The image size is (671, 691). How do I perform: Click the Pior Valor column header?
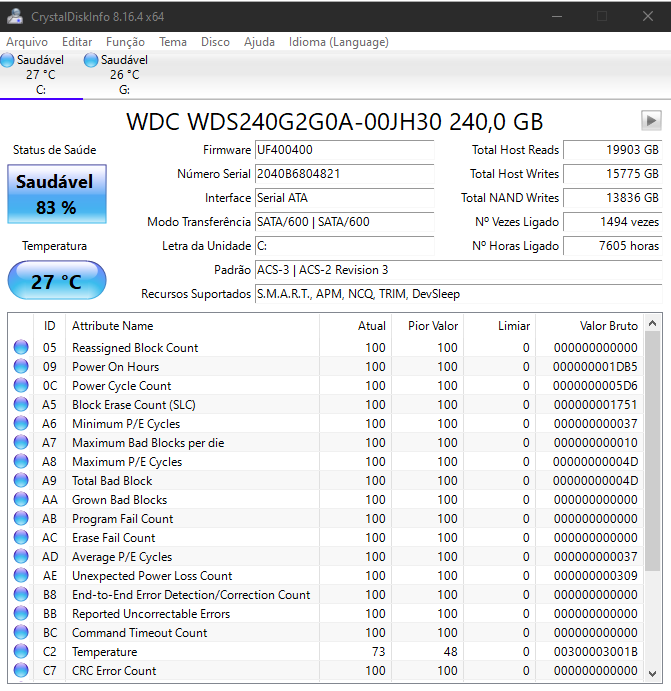tap(427, 326)
